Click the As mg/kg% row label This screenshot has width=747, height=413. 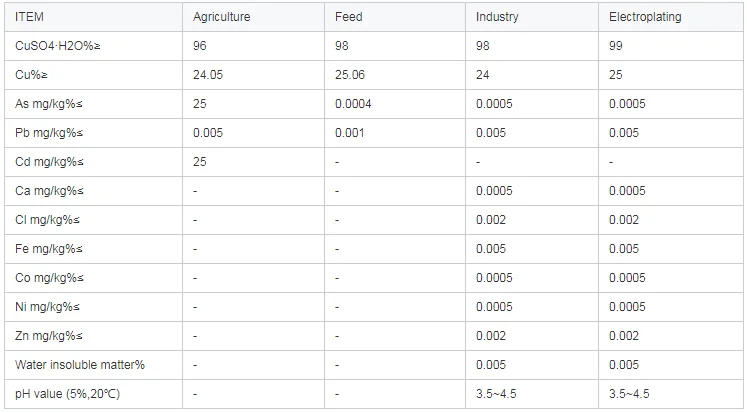point(49,104)
